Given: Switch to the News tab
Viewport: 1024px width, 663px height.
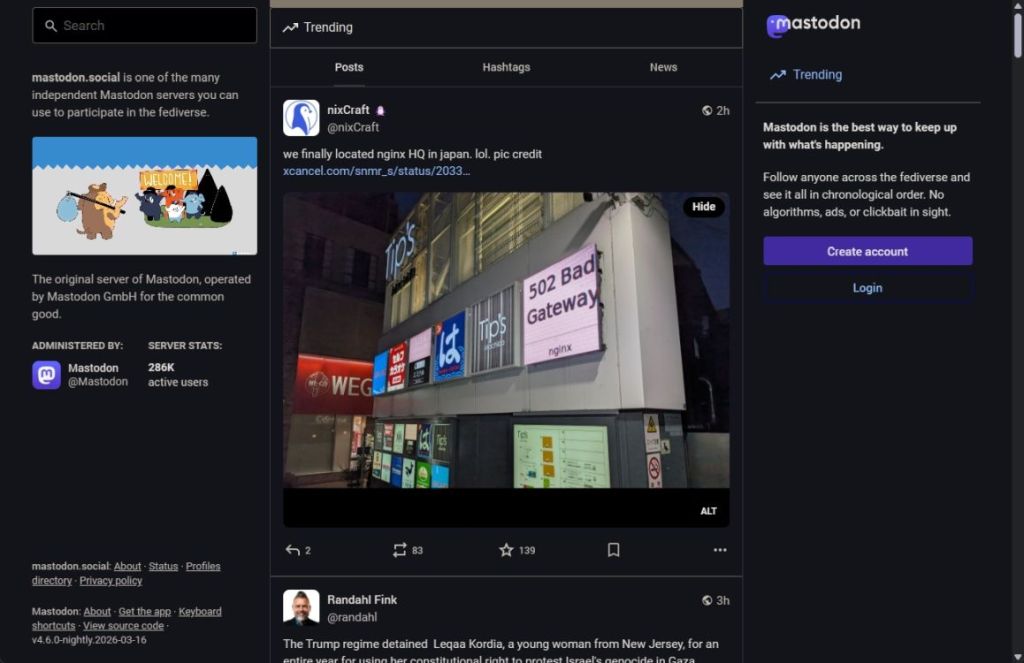Looking at the screenshot, I should click(x=663, y=67).
